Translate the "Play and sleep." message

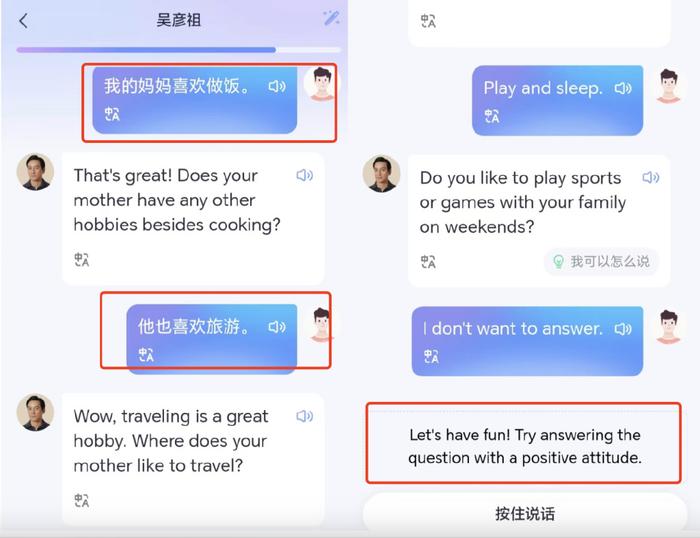click(x=492, y=116)
